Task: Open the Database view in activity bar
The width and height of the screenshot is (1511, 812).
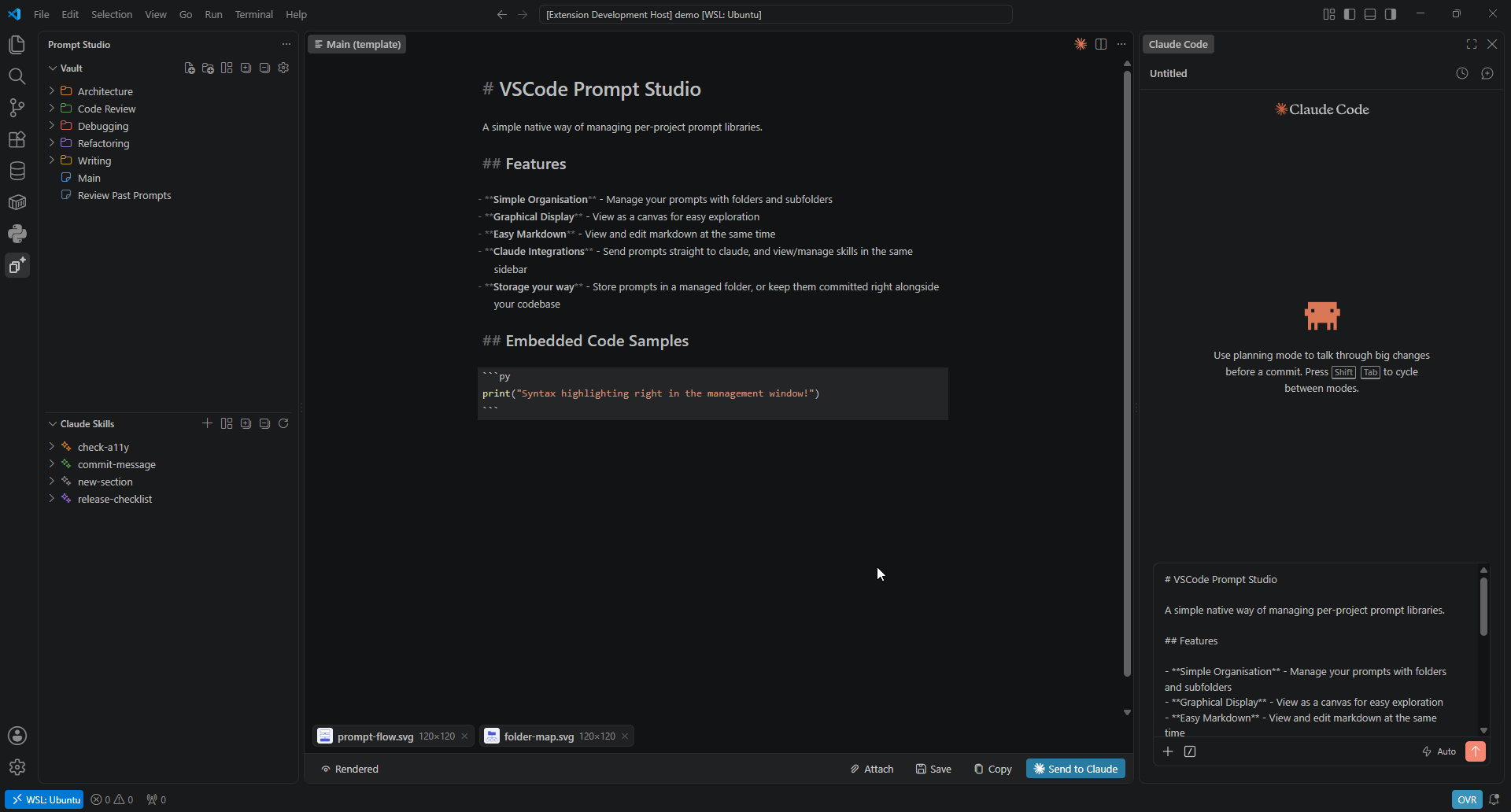Action: coord(17,171)
